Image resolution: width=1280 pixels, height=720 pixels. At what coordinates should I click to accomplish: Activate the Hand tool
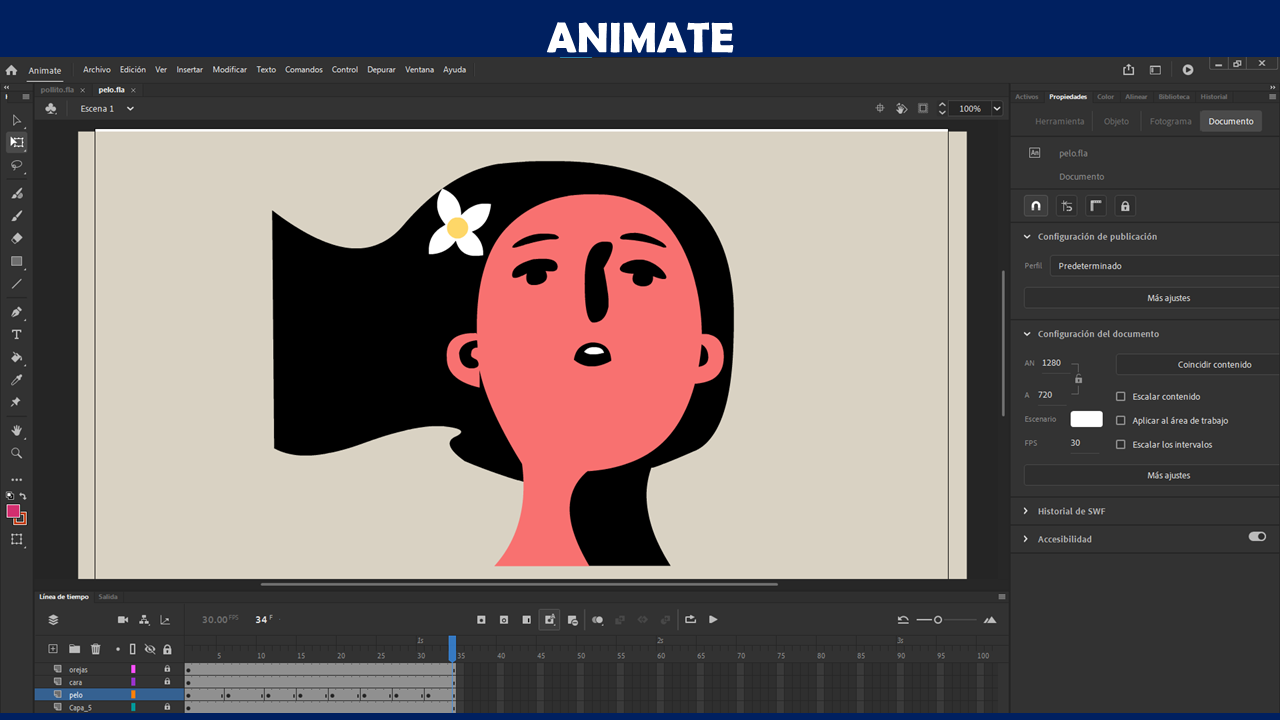tap(17, 430)
